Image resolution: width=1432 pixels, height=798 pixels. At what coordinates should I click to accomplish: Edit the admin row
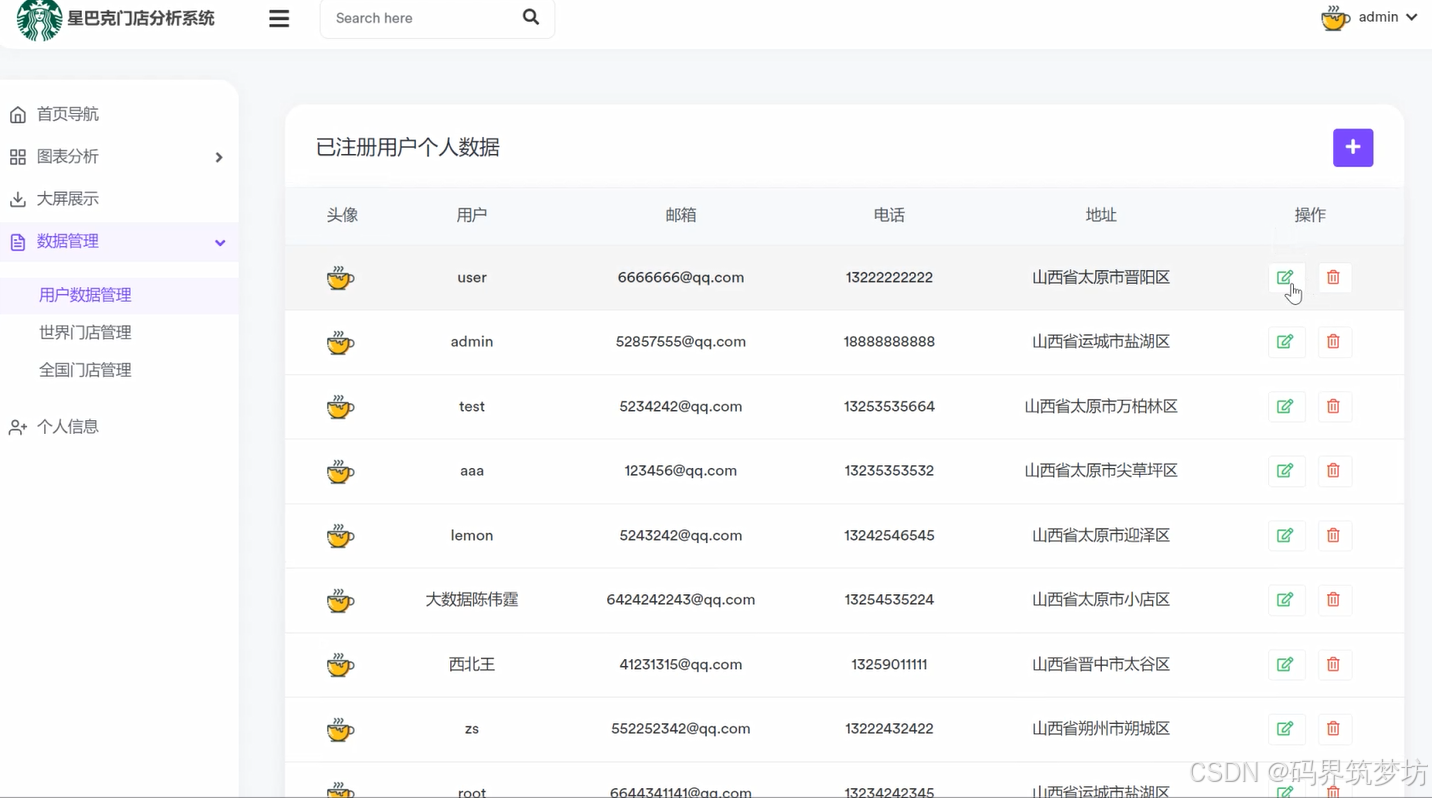1285,342
